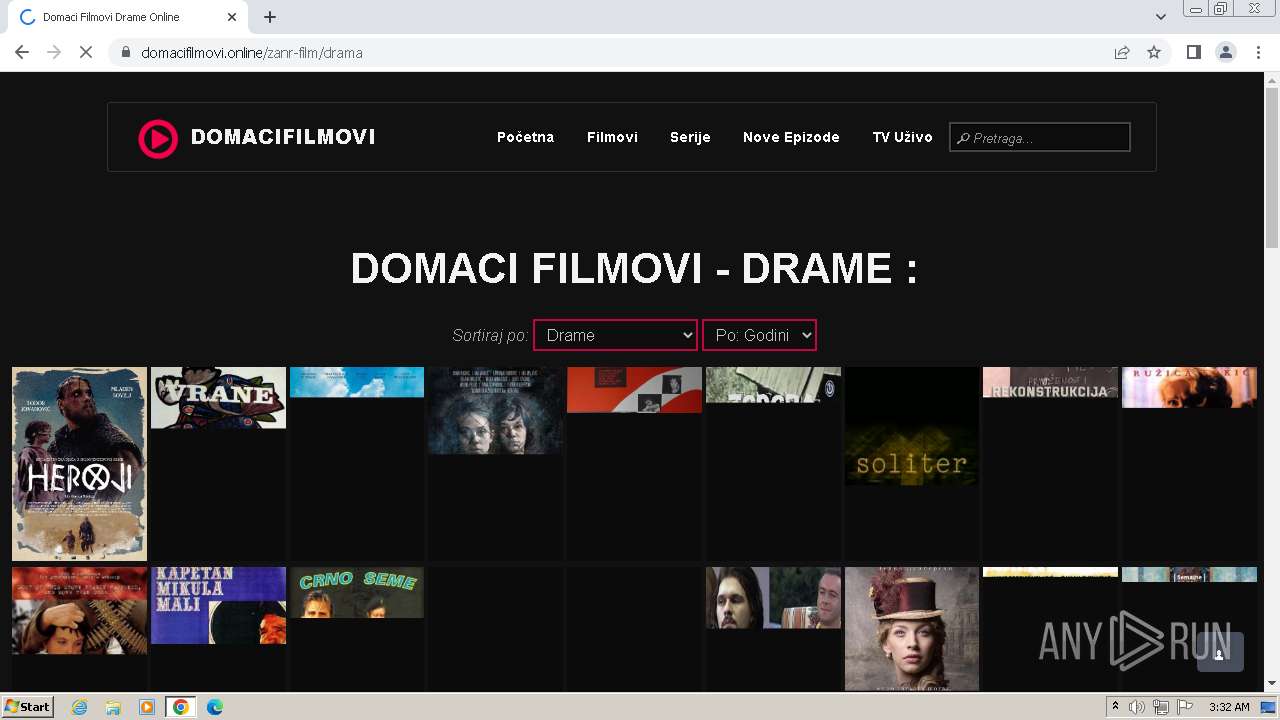The image size is (1280, 720).
Task: Open the Chrome profile menu
Action: (x=1226, y=52)
